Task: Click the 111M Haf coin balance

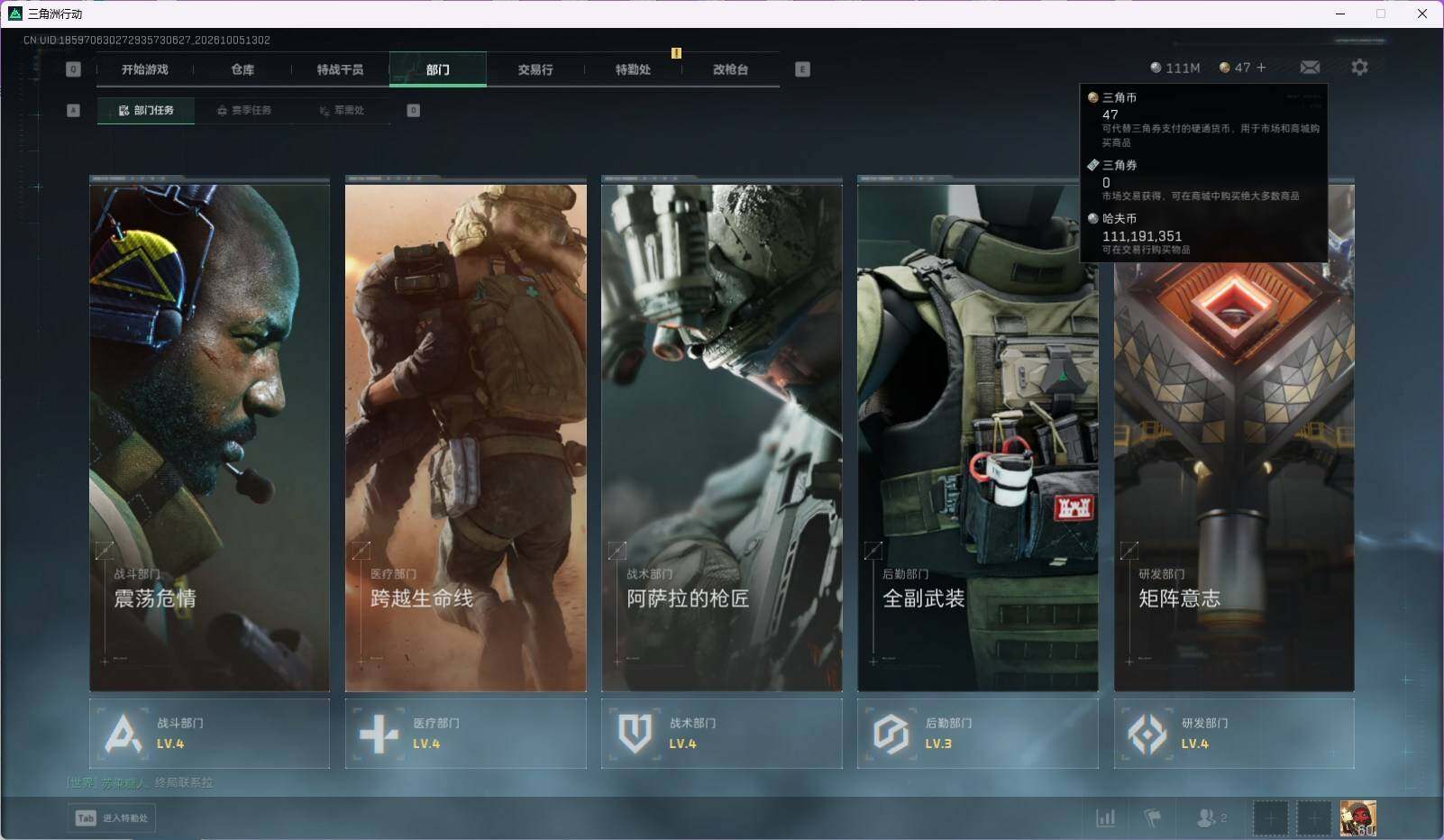Action: pos(1175,68)
